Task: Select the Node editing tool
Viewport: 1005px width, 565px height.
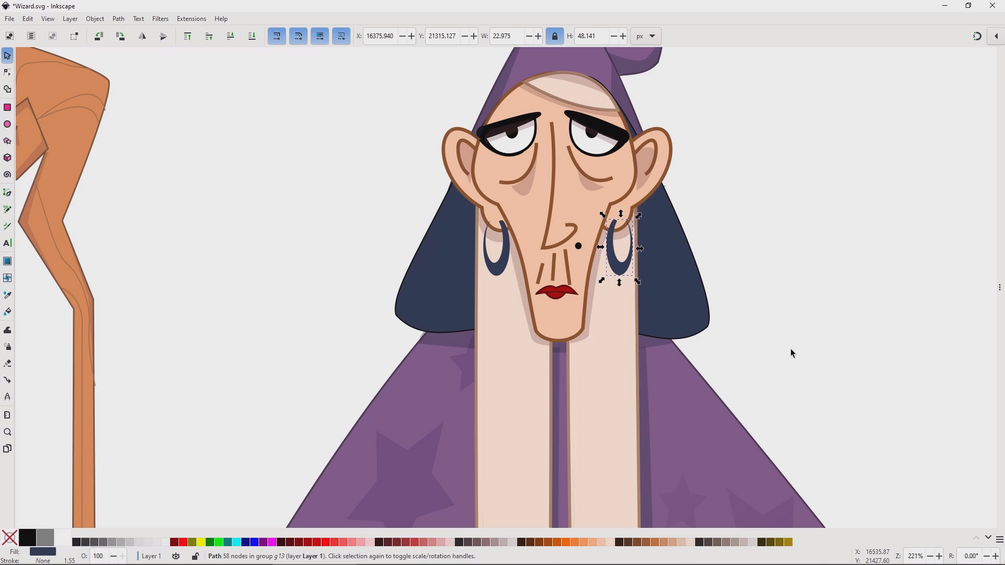Action: pyautogui.click(x=7, y=72)
